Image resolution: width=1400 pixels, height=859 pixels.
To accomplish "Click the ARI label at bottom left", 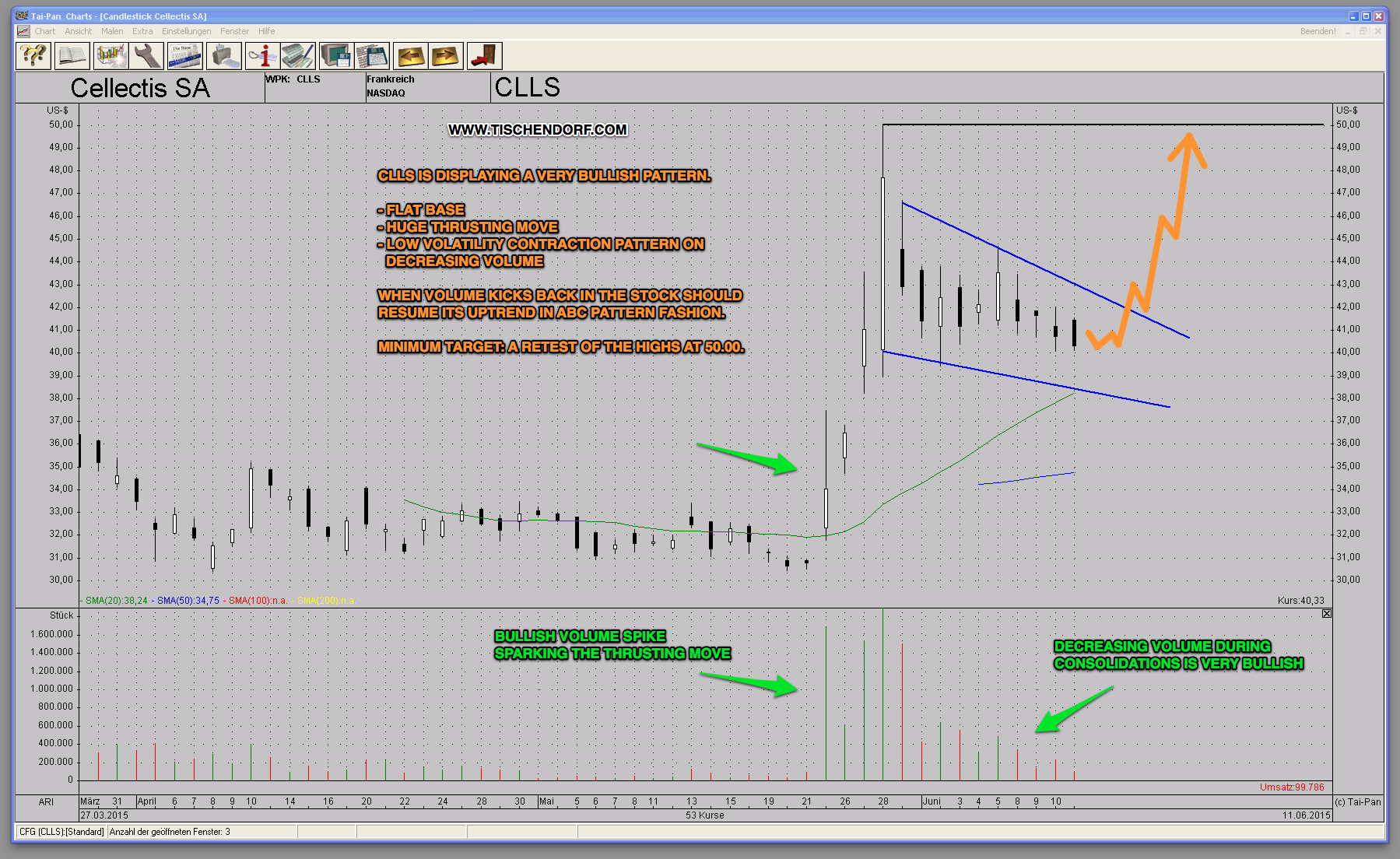I will [46, 801].
